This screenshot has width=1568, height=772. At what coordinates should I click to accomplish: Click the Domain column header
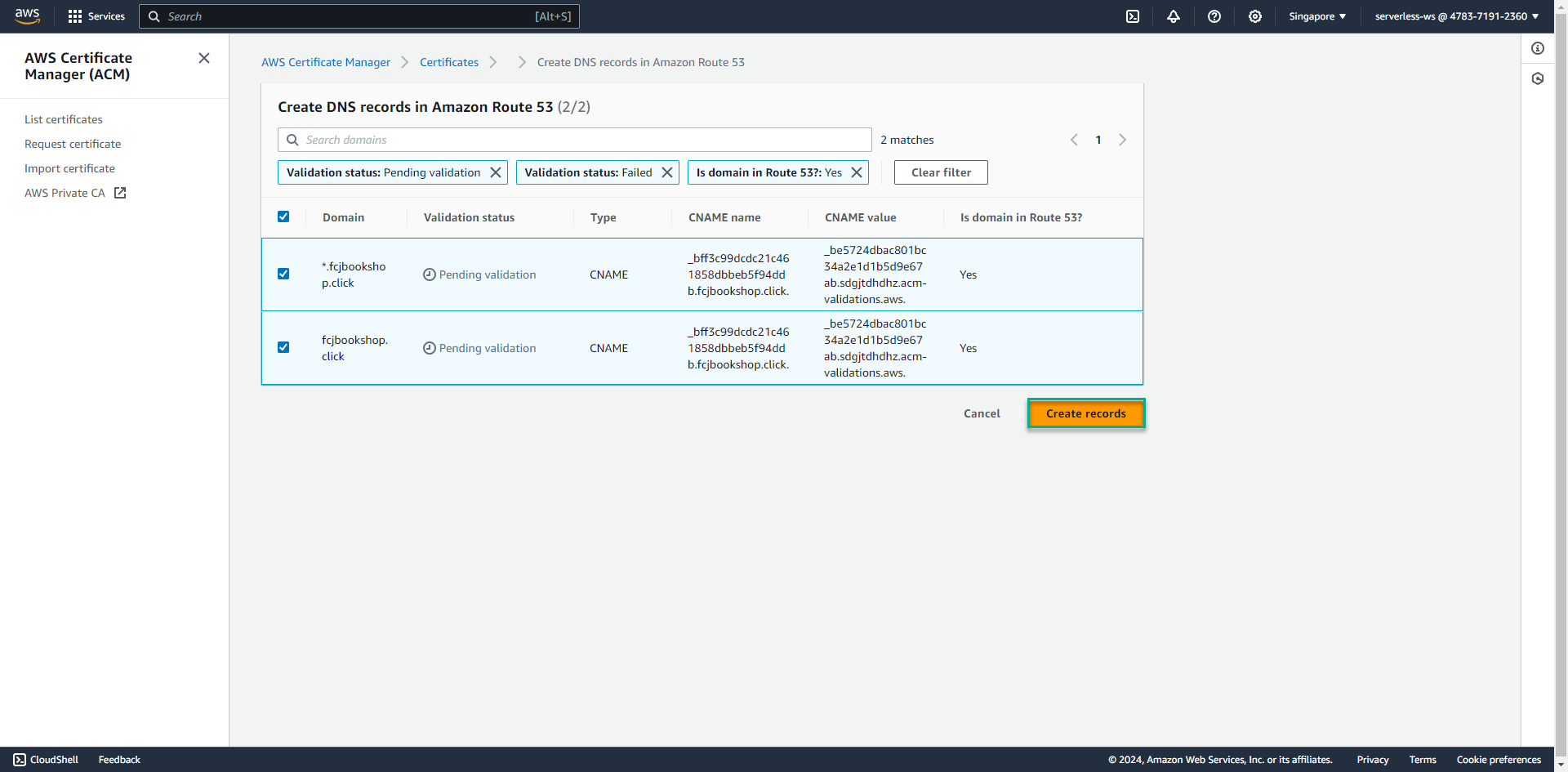click(x=343, y=217)
